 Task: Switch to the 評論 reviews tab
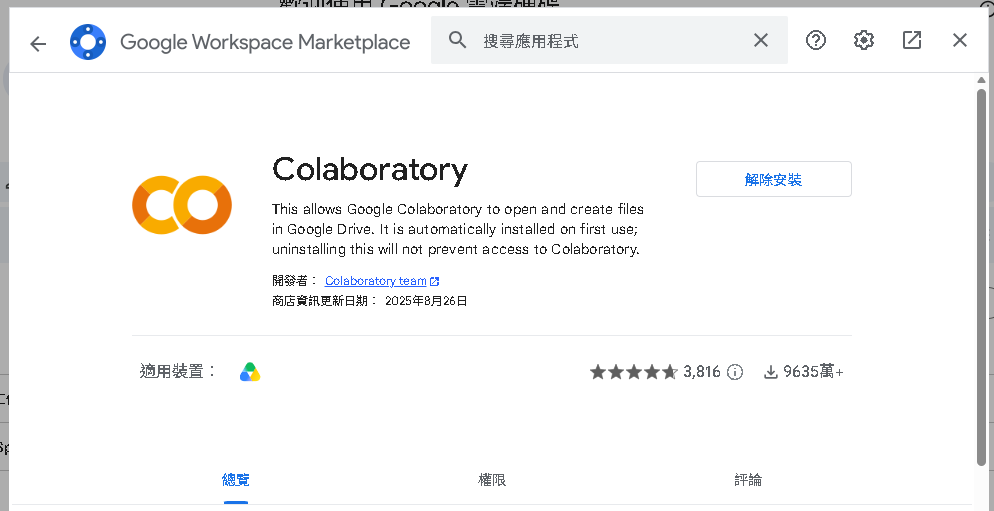(x=748, y=480)
